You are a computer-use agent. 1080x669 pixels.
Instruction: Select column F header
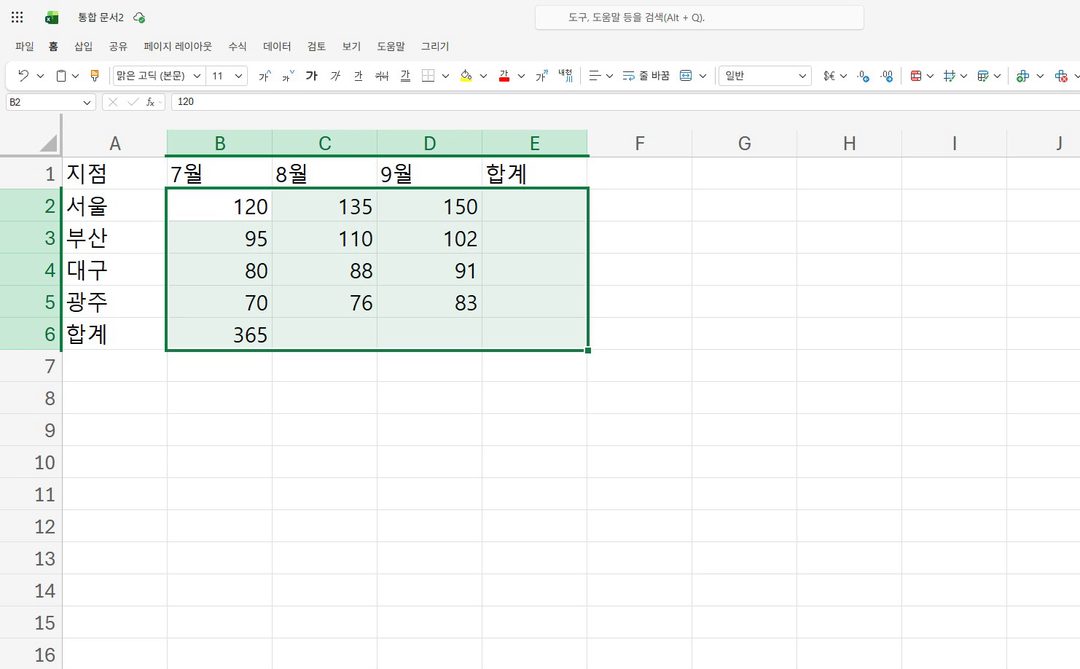point(640,143)
